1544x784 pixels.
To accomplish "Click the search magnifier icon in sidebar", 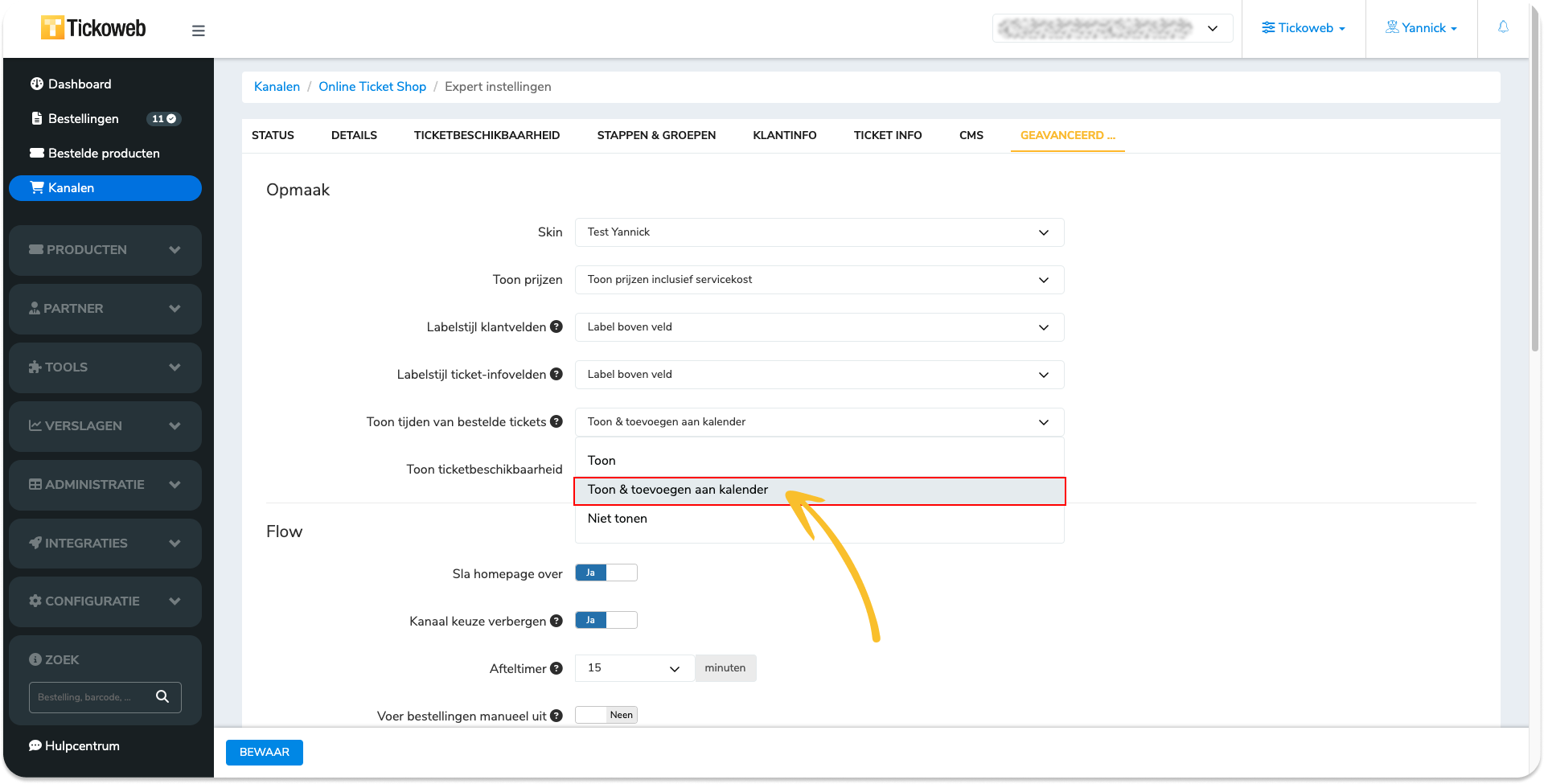I will 162,696.
